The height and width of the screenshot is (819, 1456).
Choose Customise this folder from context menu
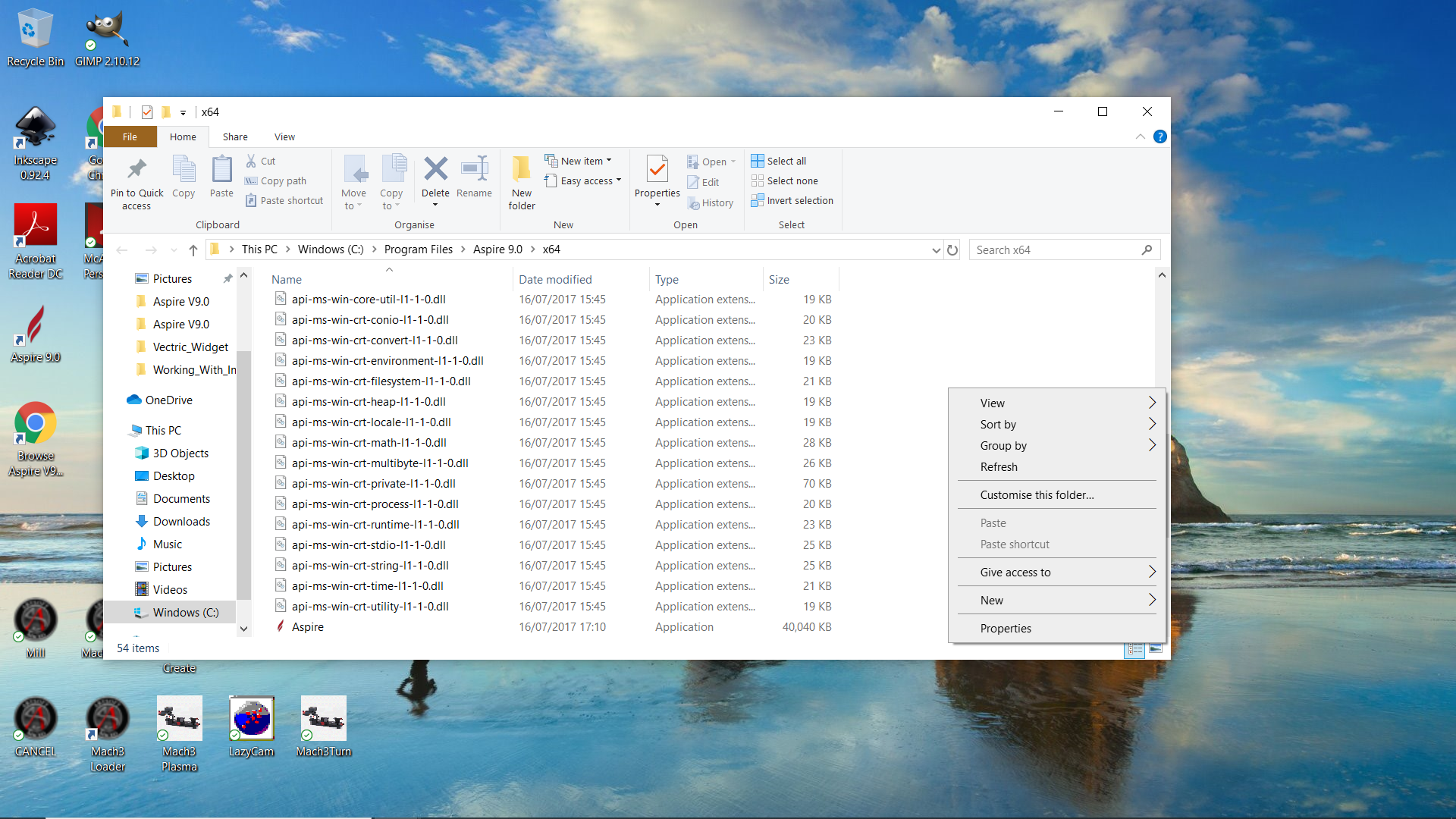tap(1037, 495)
